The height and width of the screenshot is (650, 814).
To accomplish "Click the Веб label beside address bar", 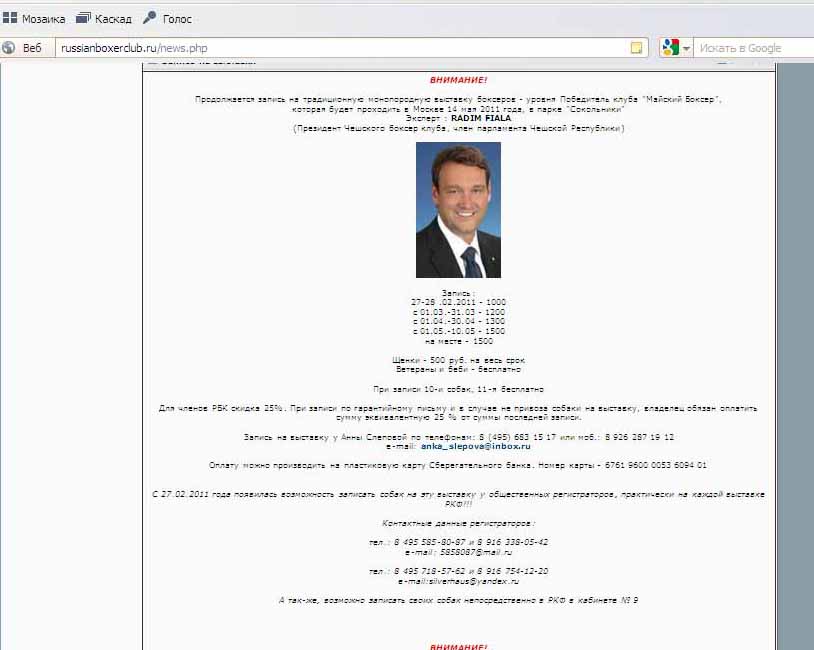I will (32, 48).
